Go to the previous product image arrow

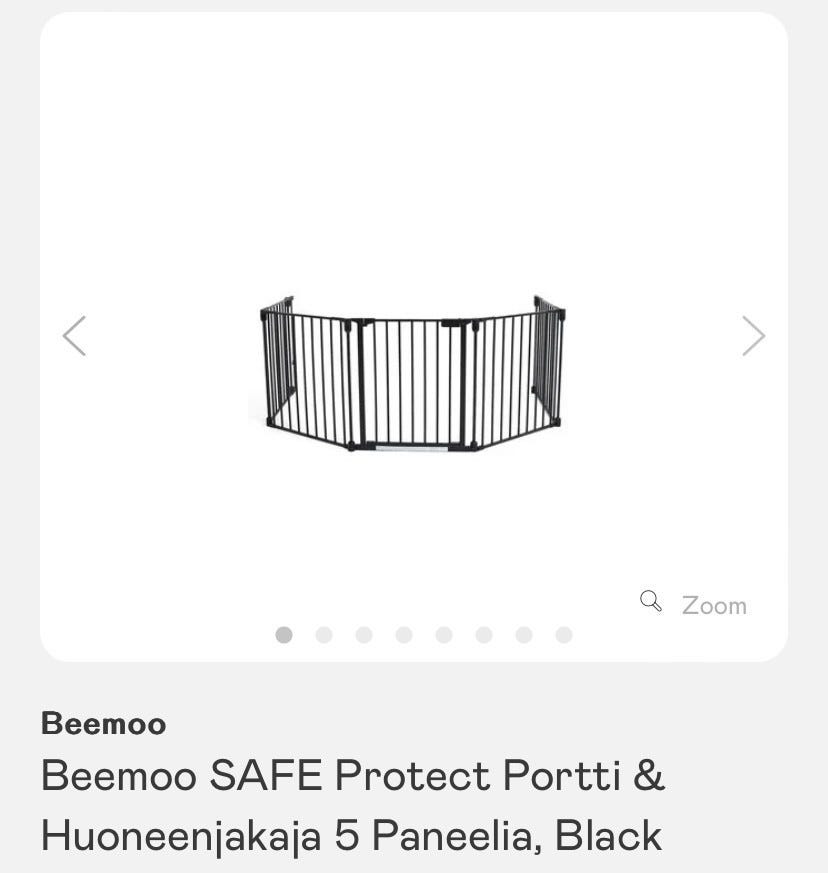click(x=74, y=336)
